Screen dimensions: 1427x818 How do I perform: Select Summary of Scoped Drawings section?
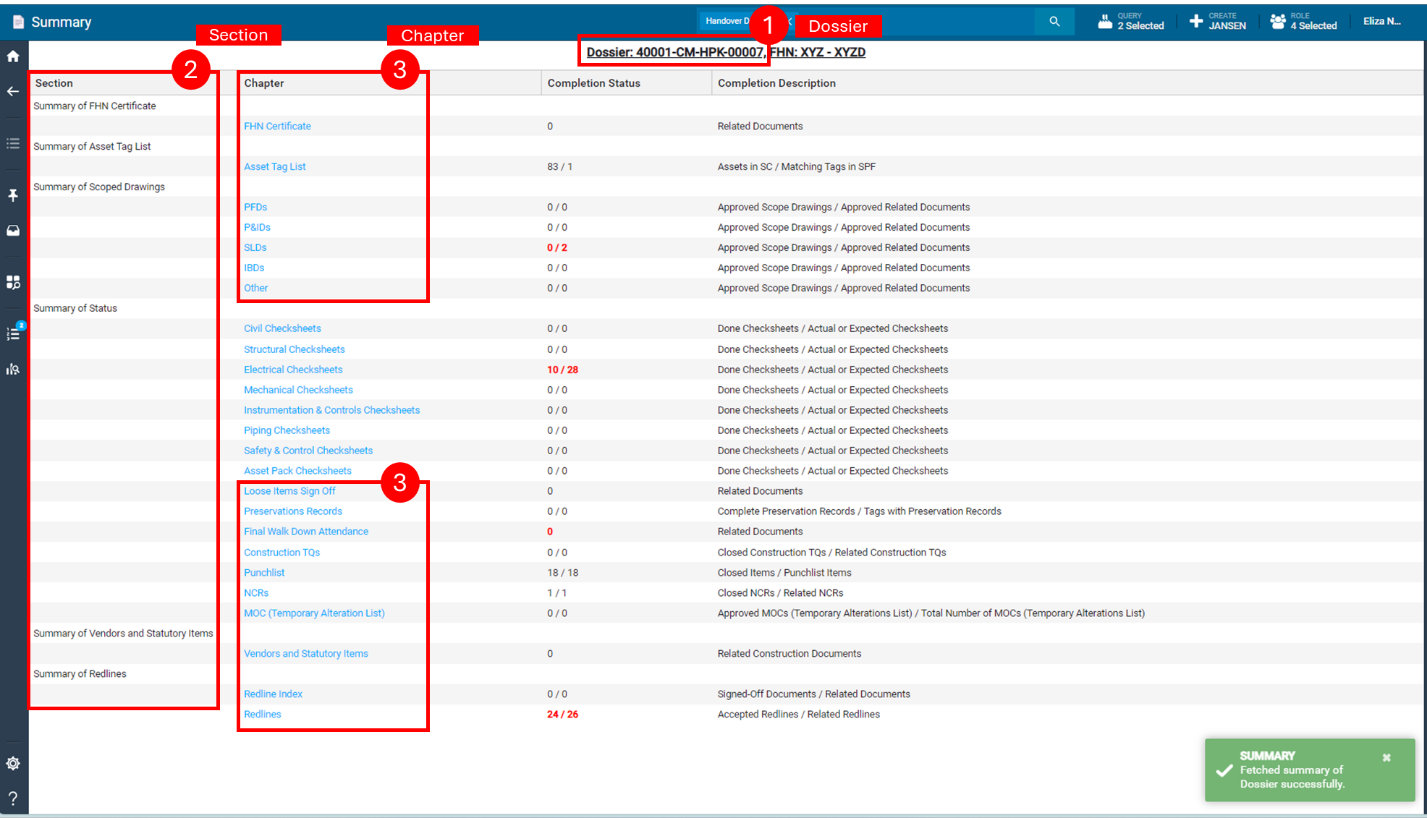(99, 187)
